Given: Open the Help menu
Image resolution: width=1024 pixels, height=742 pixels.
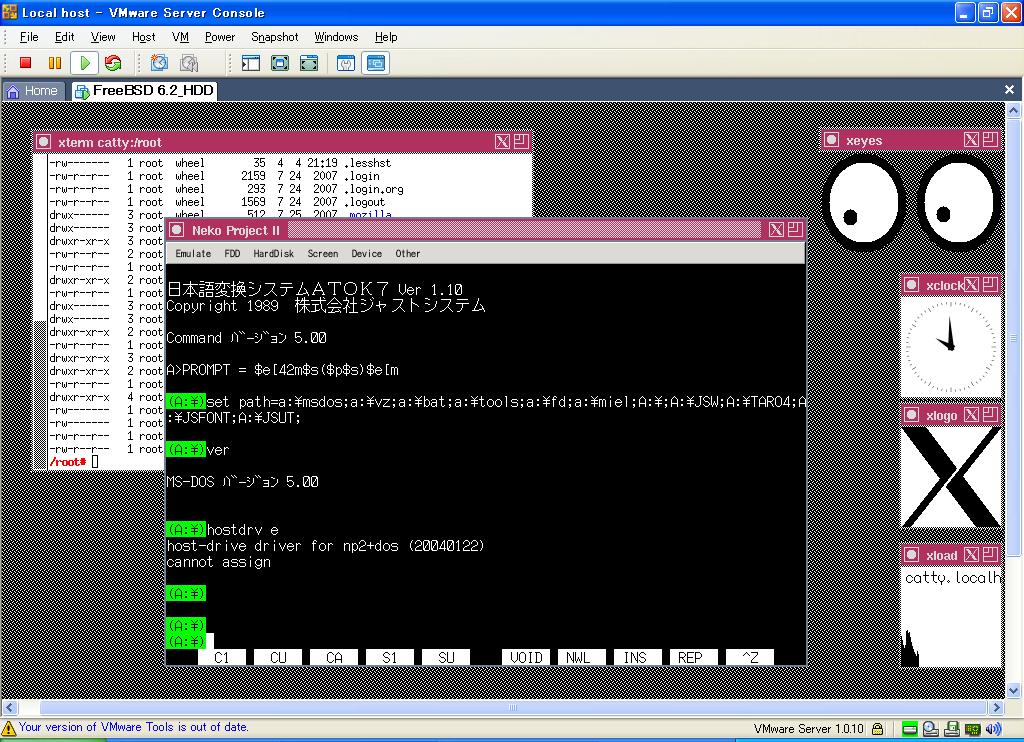Looking at the screenshot, I should [386, 37].
